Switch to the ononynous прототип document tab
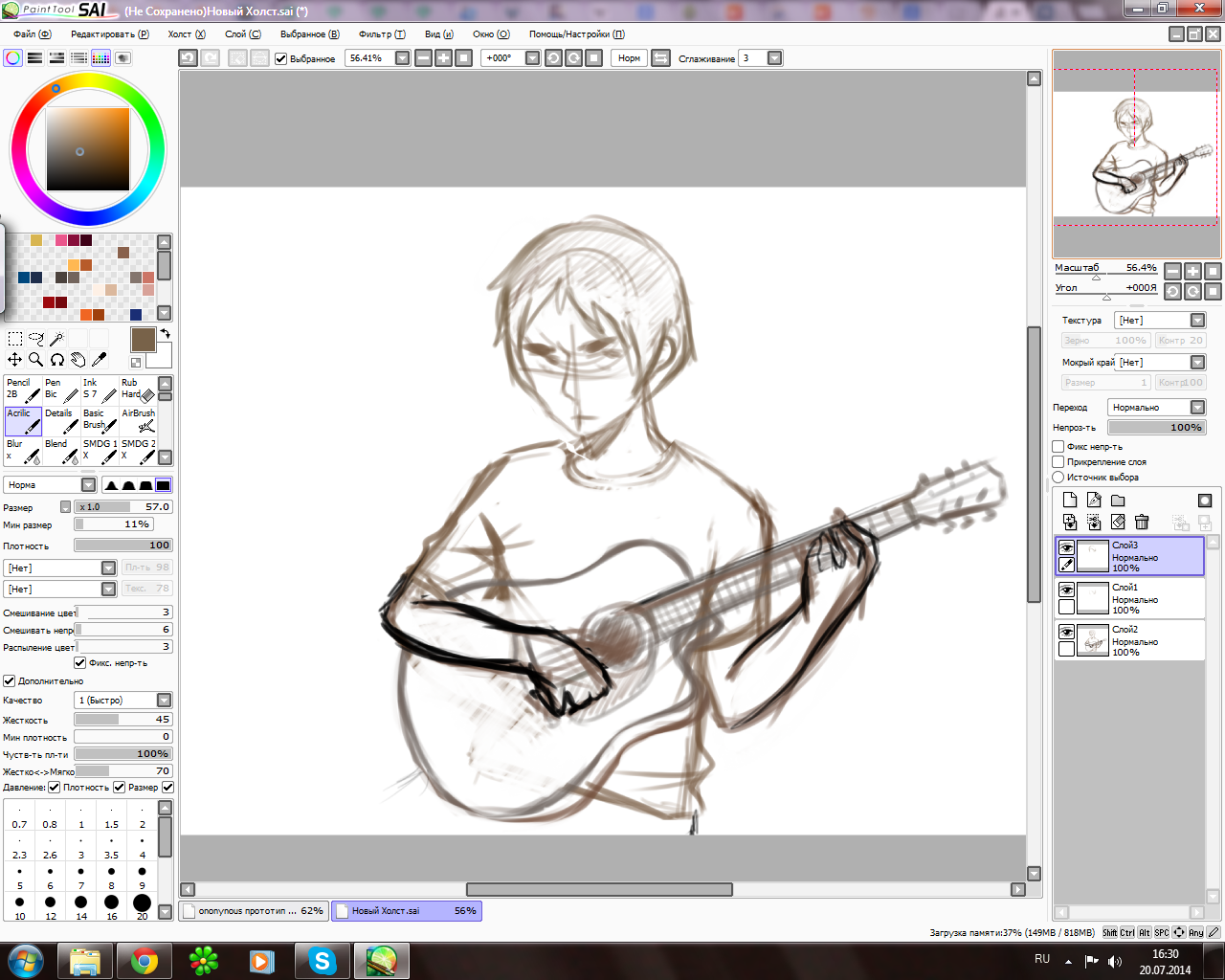The width and height of the screenshot is (1225, 980). (254, 911)
